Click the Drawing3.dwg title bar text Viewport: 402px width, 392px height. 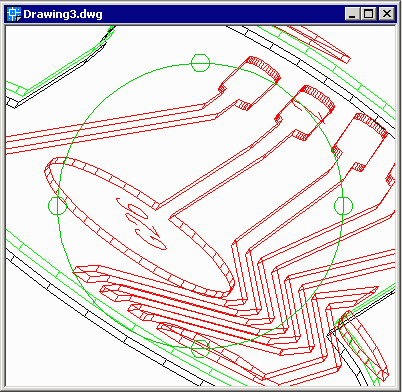point(63,14)
